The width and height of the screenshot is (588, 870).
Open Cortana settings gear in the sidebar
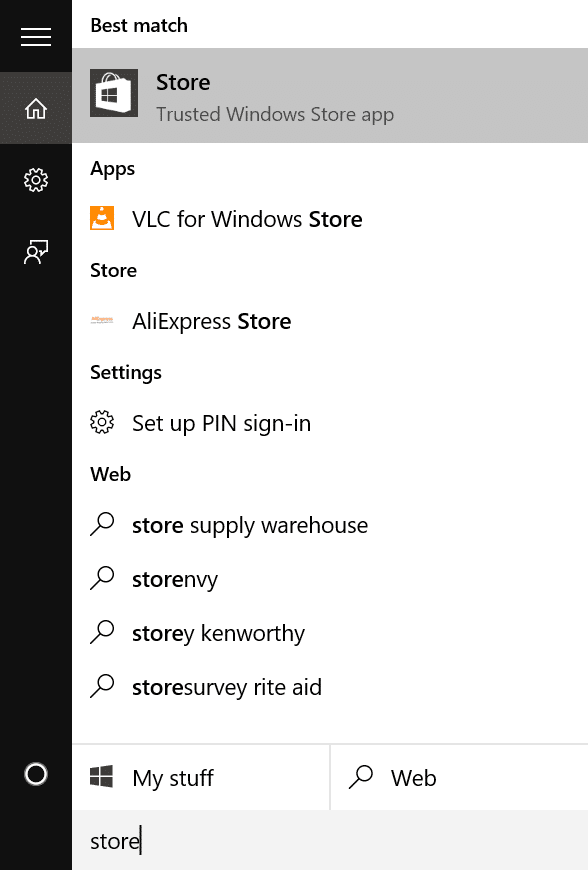pyautogui.click(x=36, y=180)
